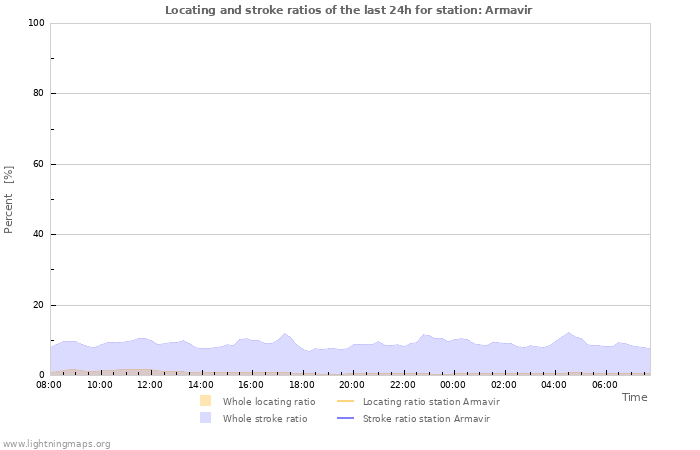The height and width of the screenshot is (450, 700).
Task: Click the 'Percent [%]' y-axis label
Action: [8, 200]
